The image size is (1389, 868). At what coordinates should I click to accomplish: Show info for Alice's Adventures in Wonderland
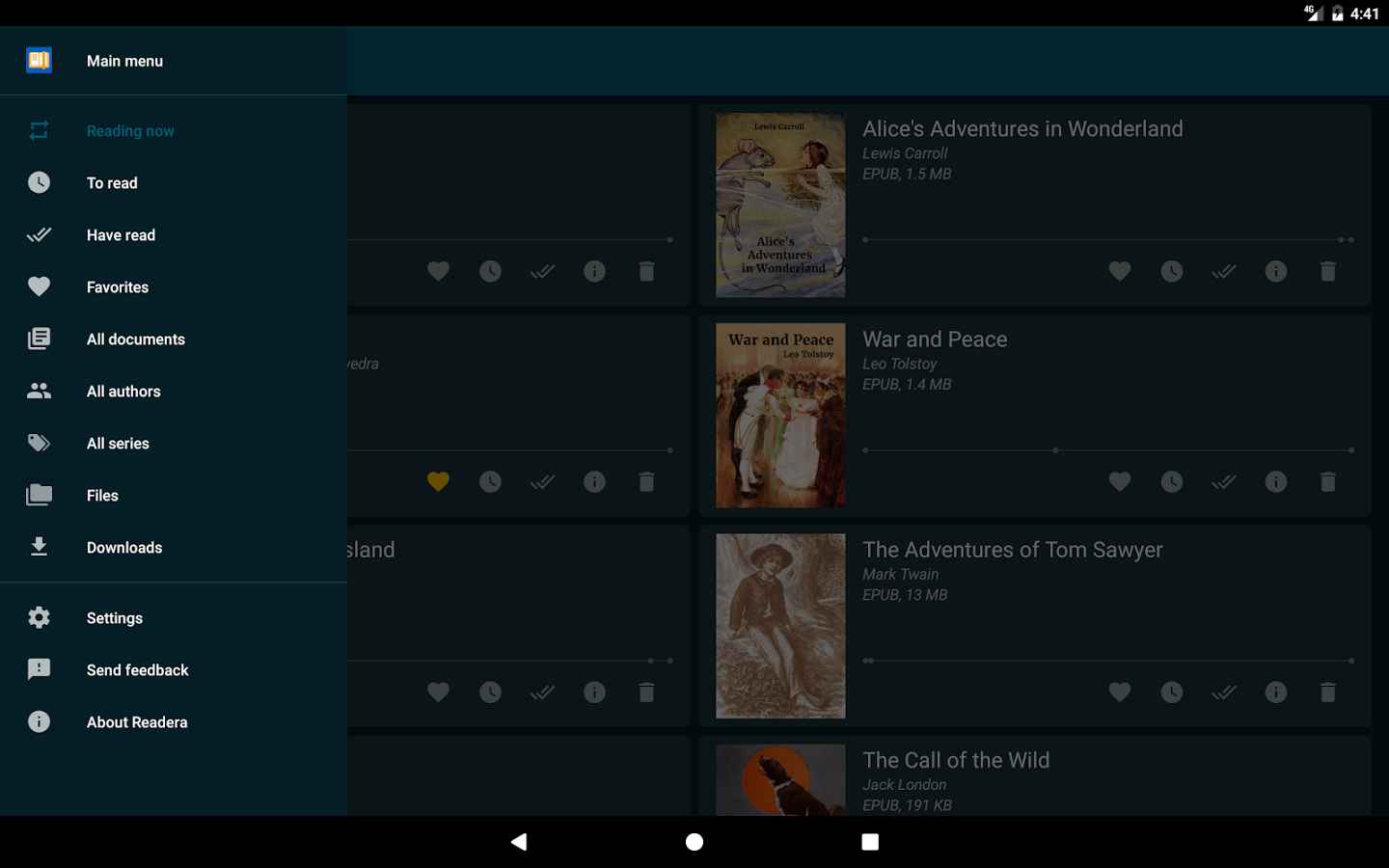(x=1275, y=272)
